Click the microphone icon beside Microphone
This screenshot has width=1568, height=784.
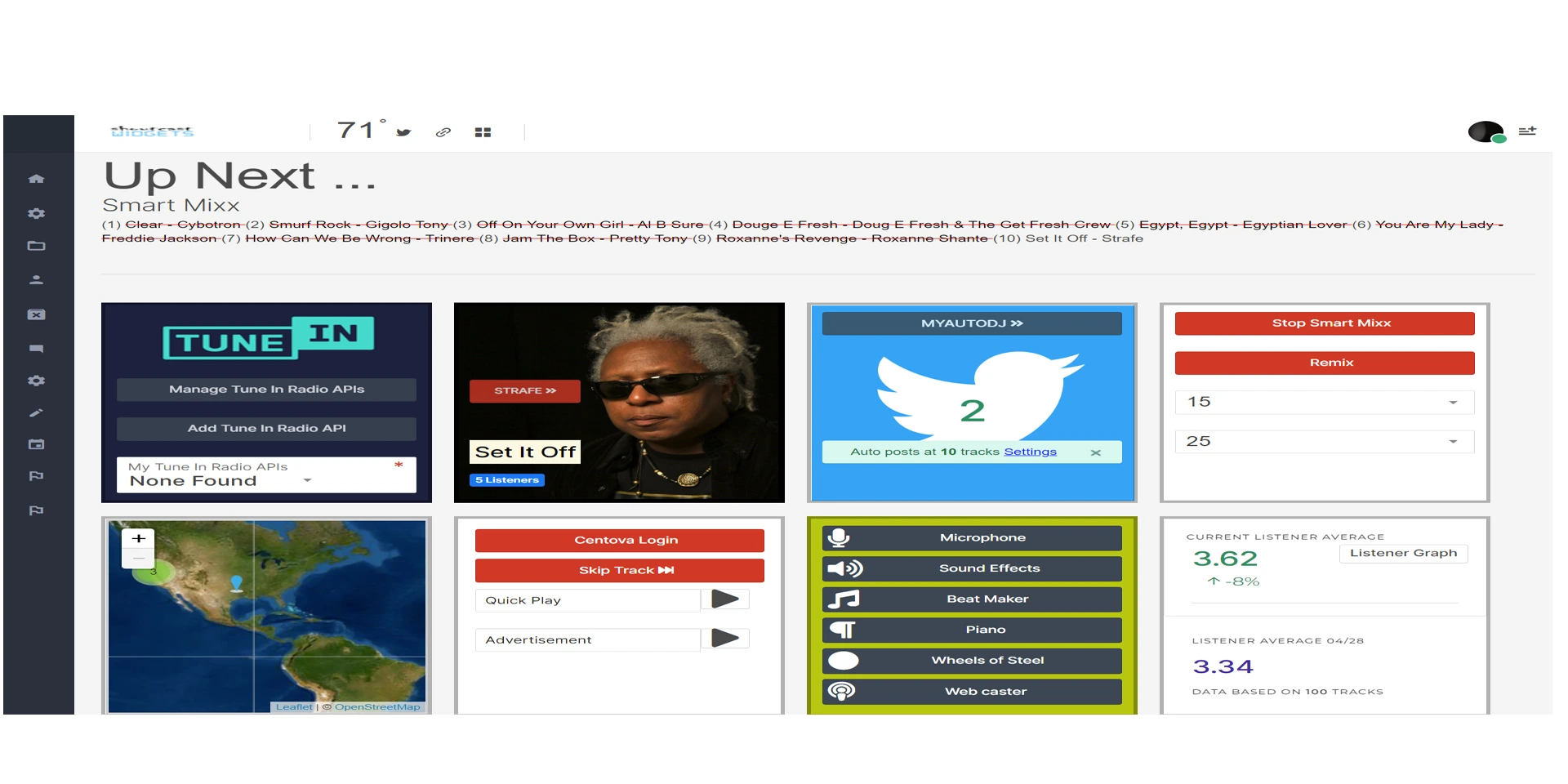coord(839,537)
